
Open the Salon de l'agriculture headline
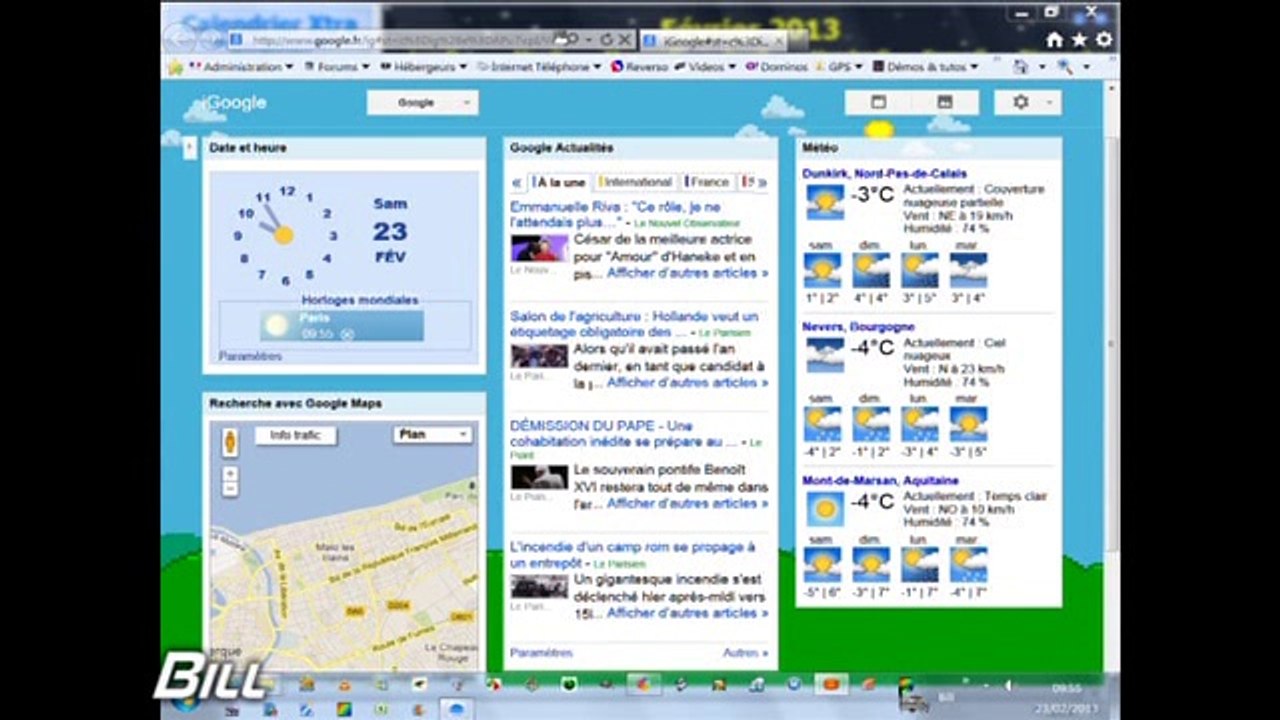pyautogui.click(x=634, y=324)
